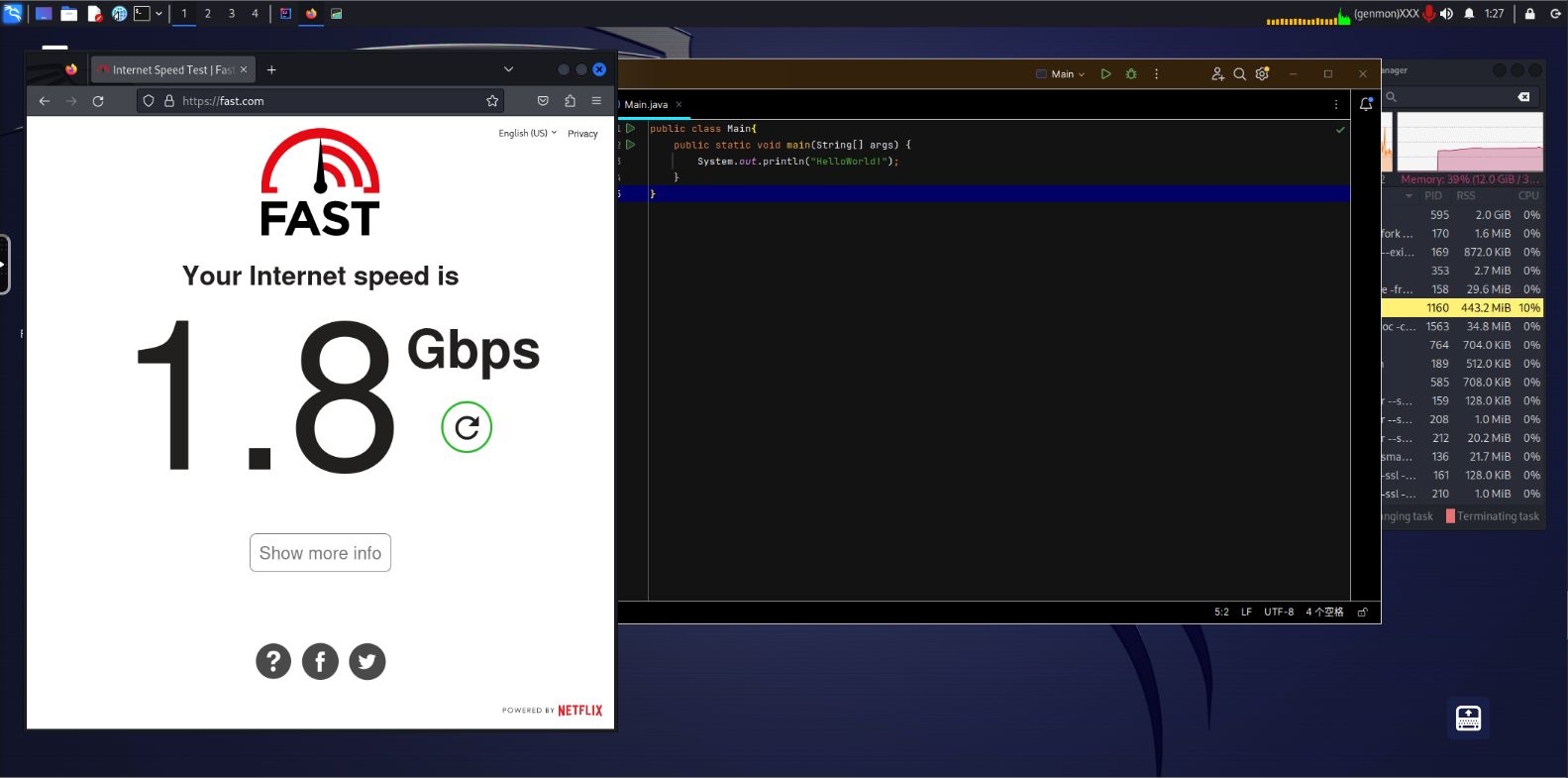Click the FAST logo
Screen dimensions: 1568x778
320,182
